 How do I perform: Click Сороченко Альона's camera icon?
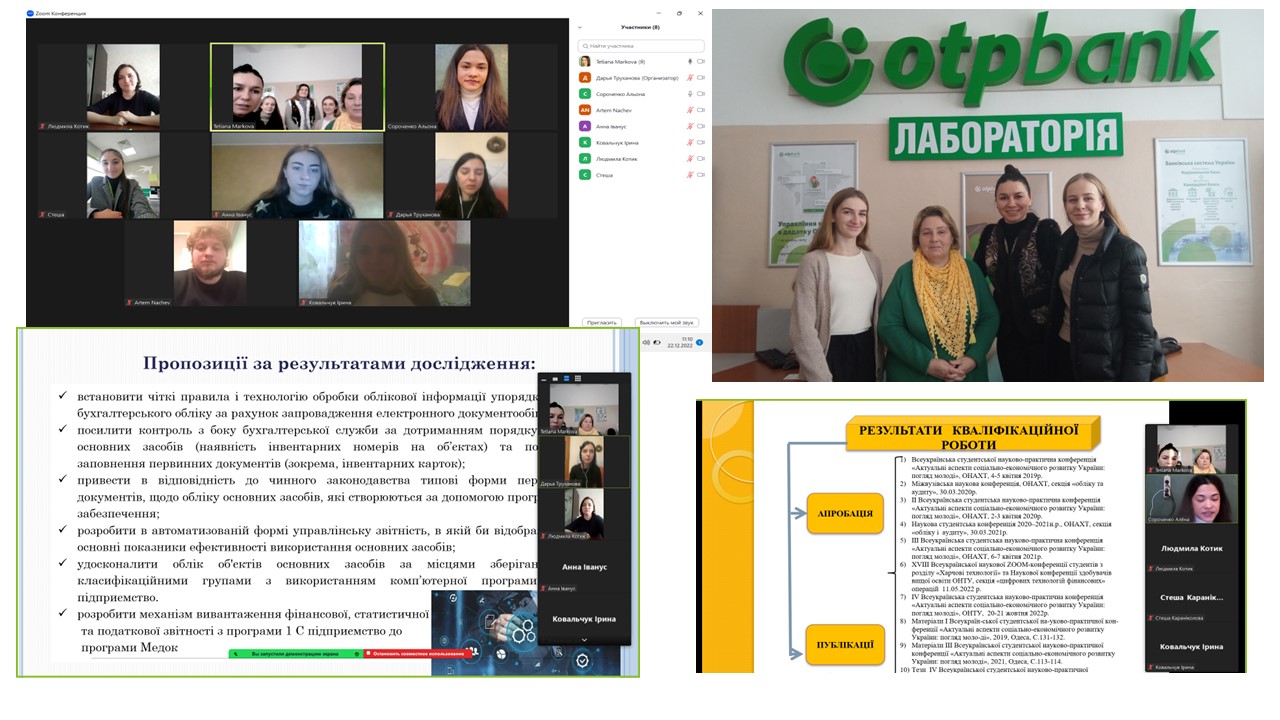click(x=701, y=94)
